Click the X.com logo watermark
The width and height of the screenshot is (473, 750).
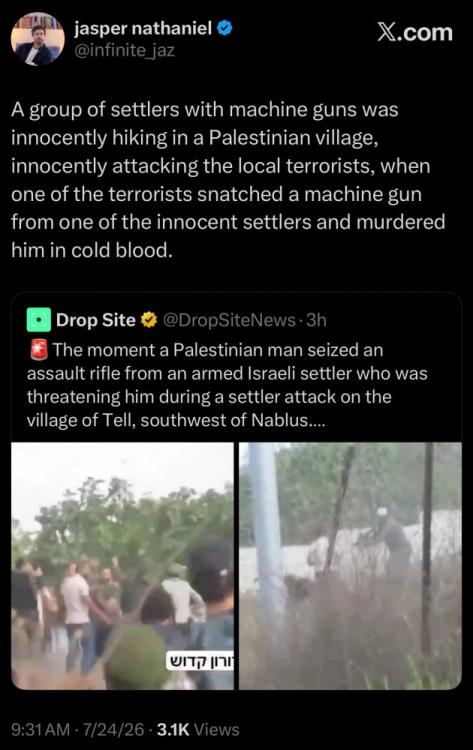pyautogui.click(x=415, y=33)
